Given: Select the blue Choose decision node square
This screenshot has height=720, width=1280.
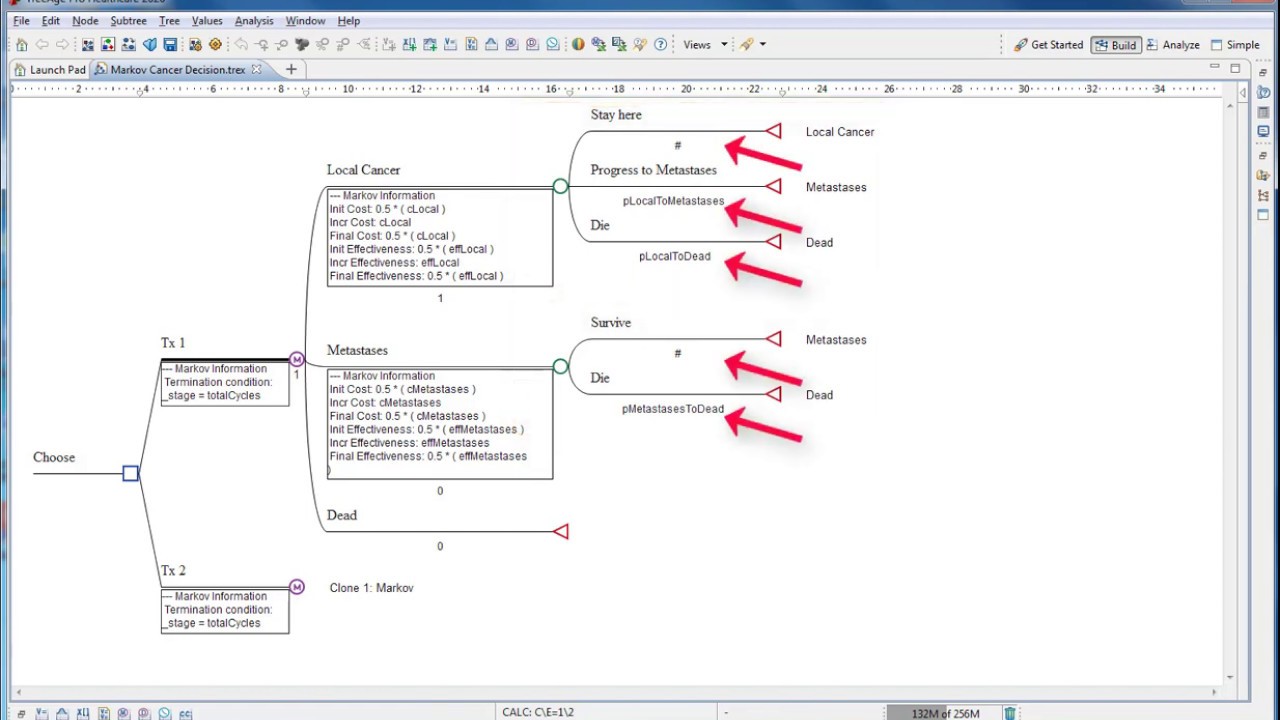Looking at the screenshot, I should pos(131,473).
